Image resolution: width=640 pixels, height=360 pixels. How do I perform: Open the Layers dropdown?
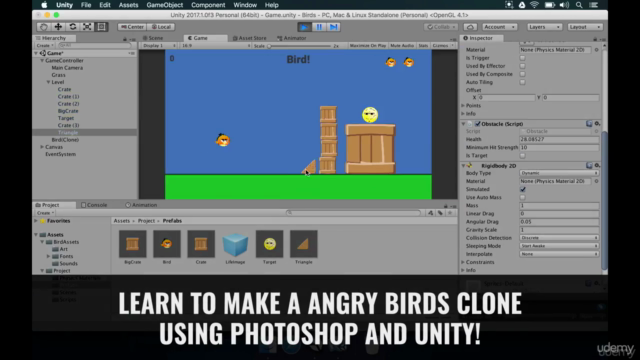[x=544, y=27]
